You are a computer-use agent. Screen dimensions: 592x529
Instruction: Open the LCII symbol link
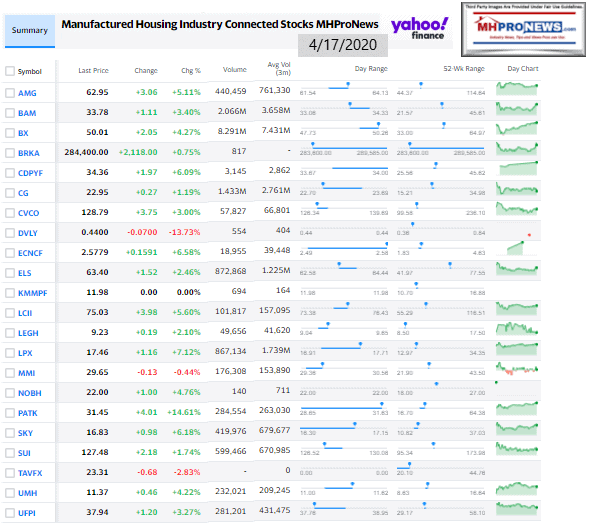(25, 313)
